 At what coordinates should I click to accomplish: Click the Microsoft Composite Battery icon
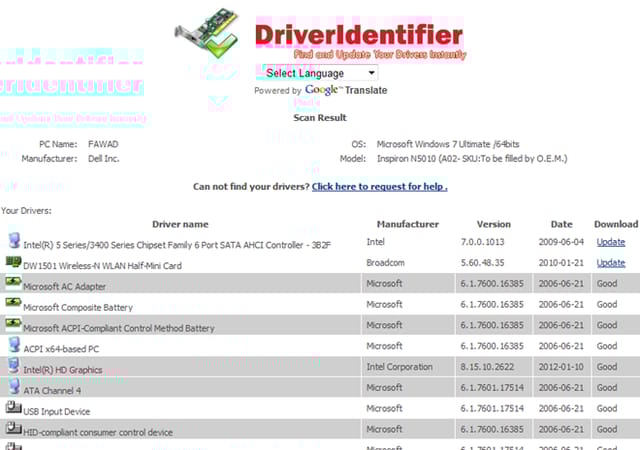[13, 303]
